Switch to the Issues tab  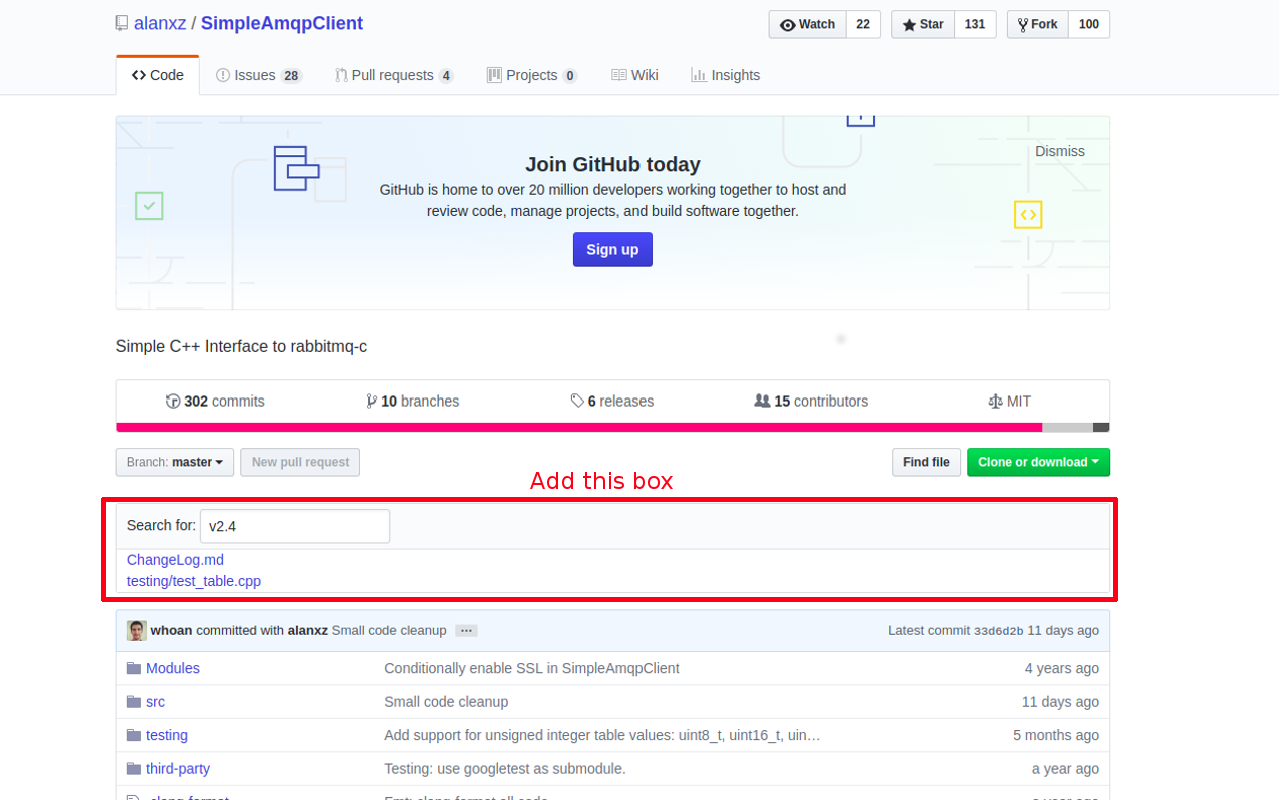258,75
